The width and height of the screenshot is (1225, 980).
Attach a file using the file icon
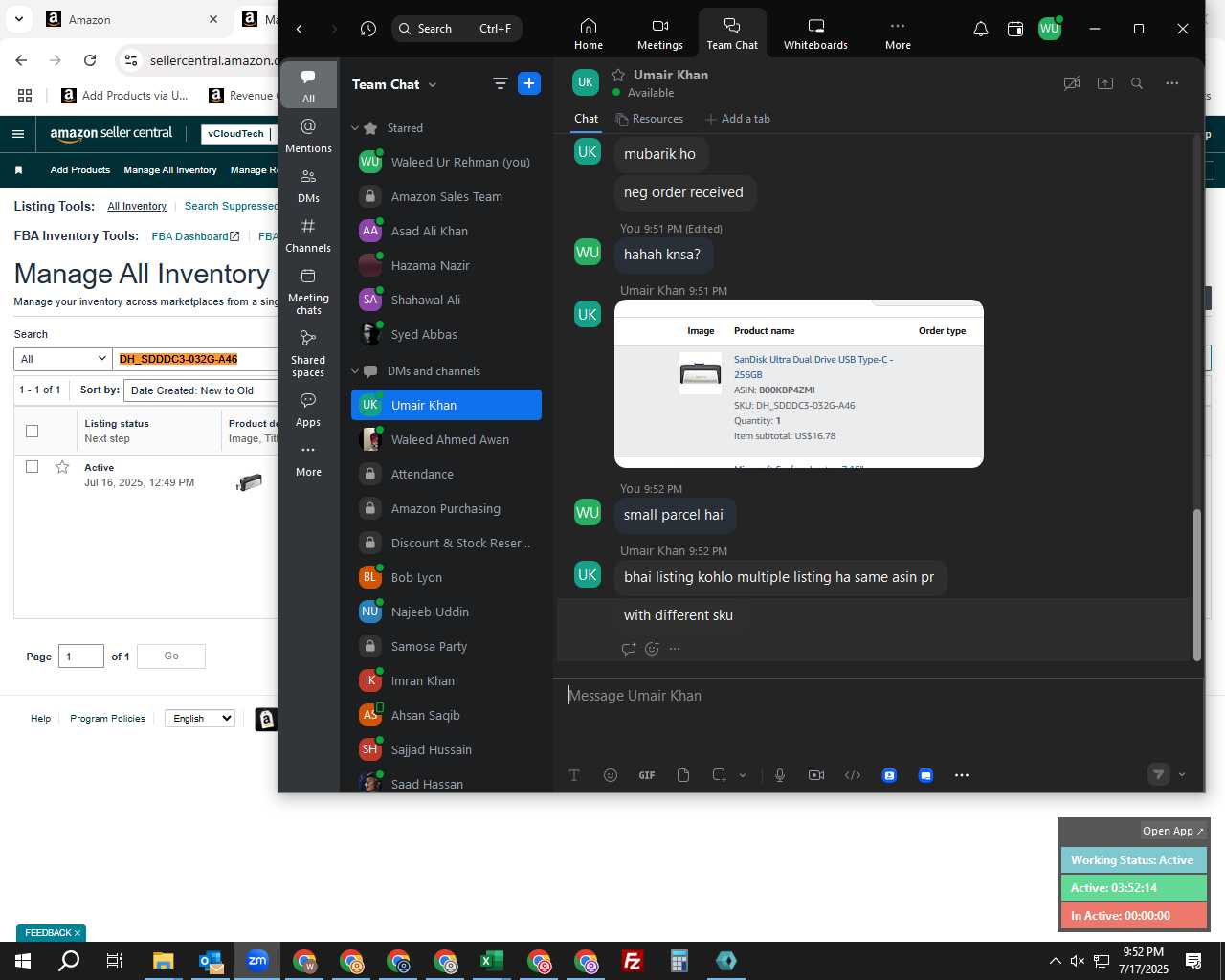(683, 775)
